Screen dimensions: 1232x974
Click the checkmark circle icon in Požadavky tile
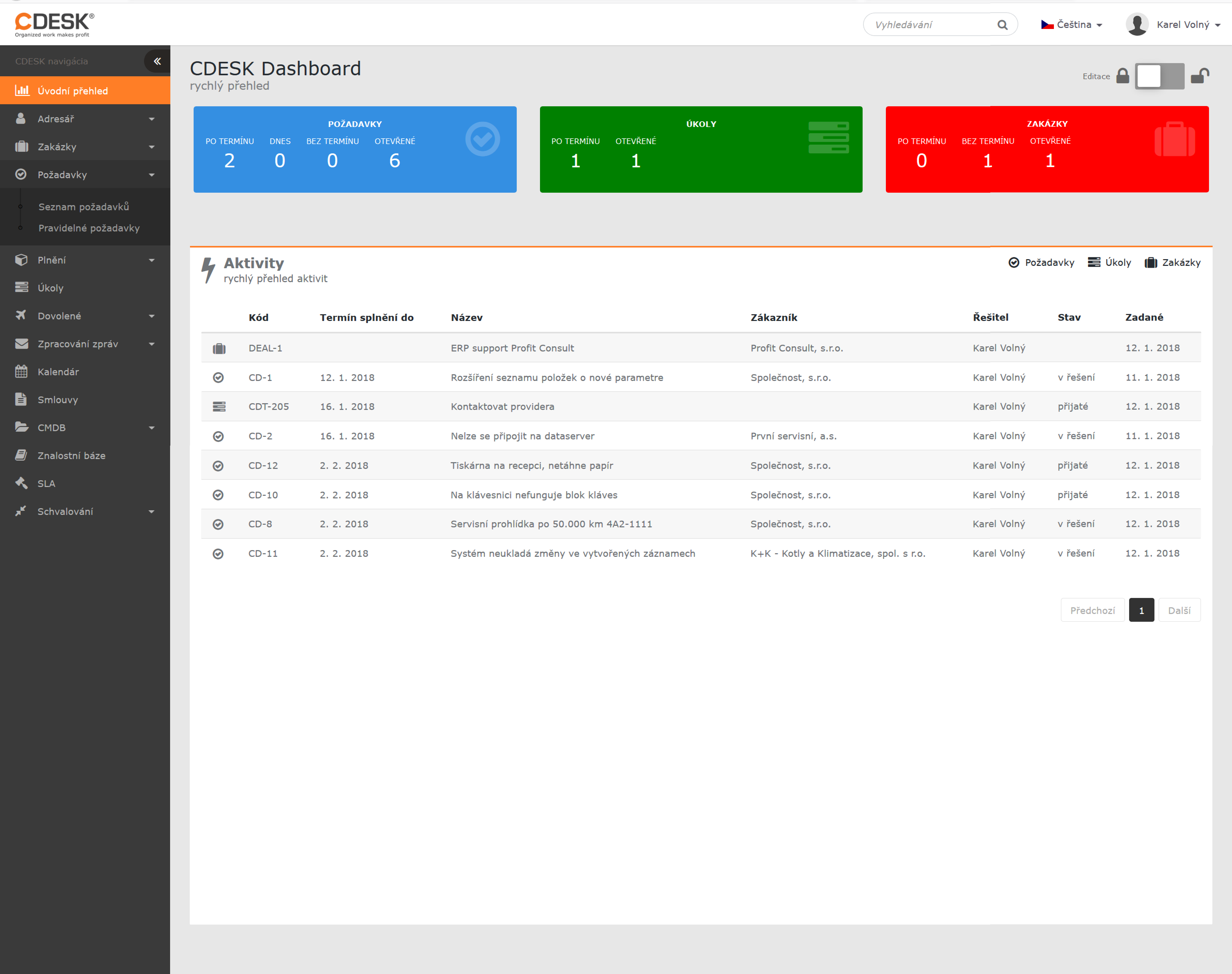482,139
